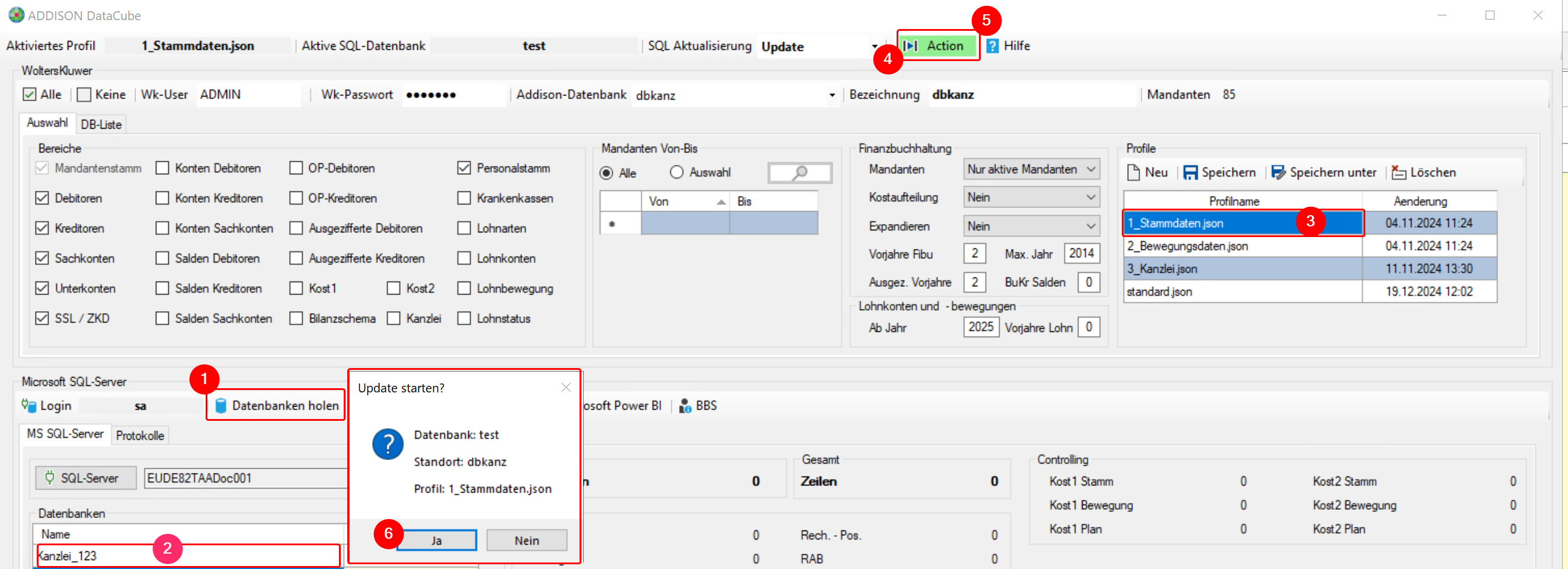Screen dimensions: 1568x569
Task: Click the ADDISON DataCube app logo
Action: click(17, 15)
